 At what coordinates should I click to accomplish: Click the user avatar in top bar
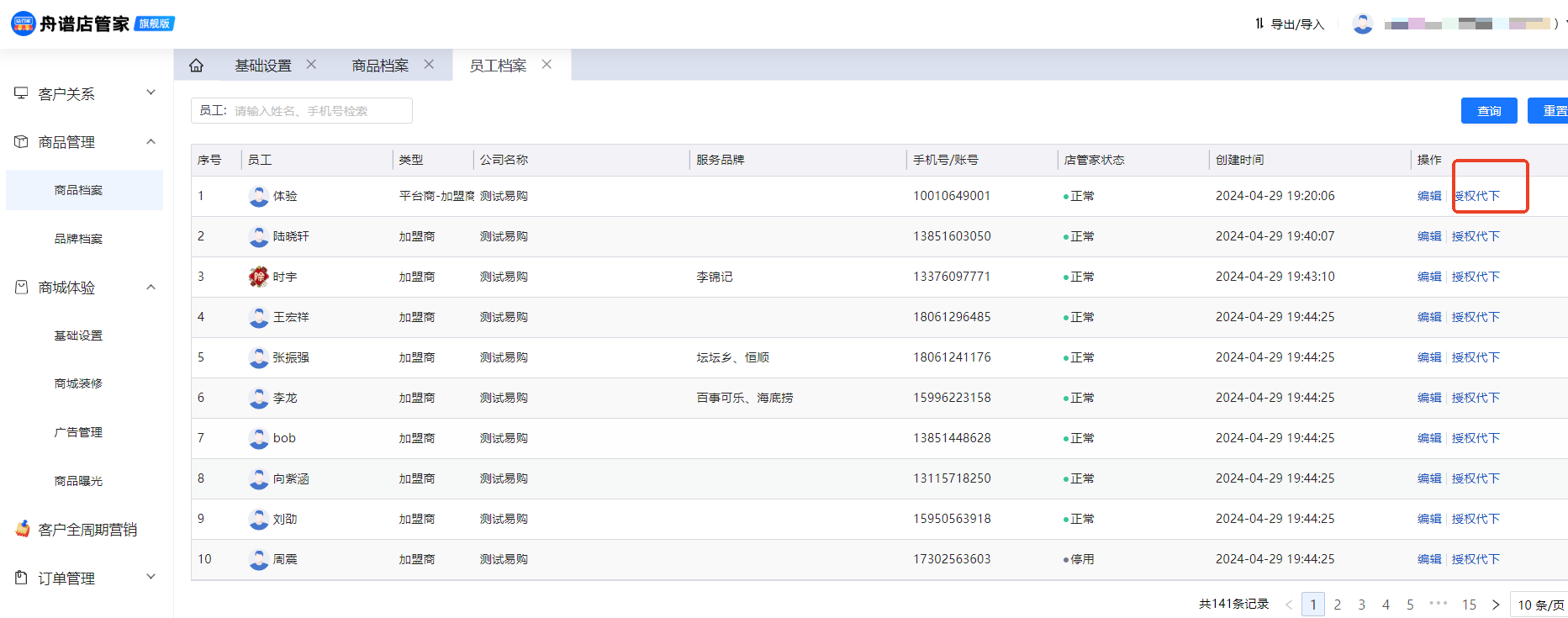pyautogui.click(x=1362, y=24)
